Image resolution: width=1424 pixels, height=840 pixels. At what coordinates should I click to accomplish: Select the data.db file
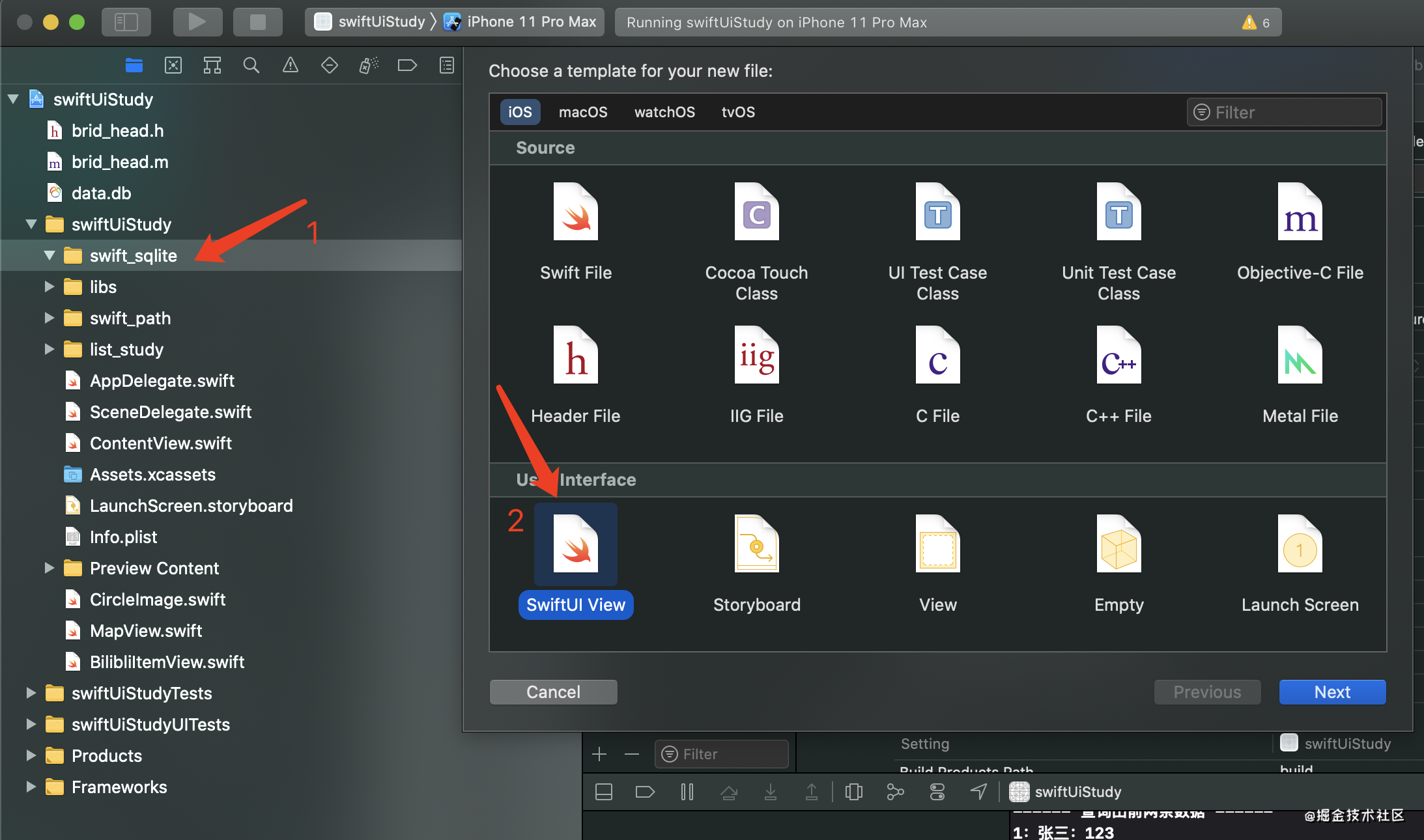click(102, 193)
